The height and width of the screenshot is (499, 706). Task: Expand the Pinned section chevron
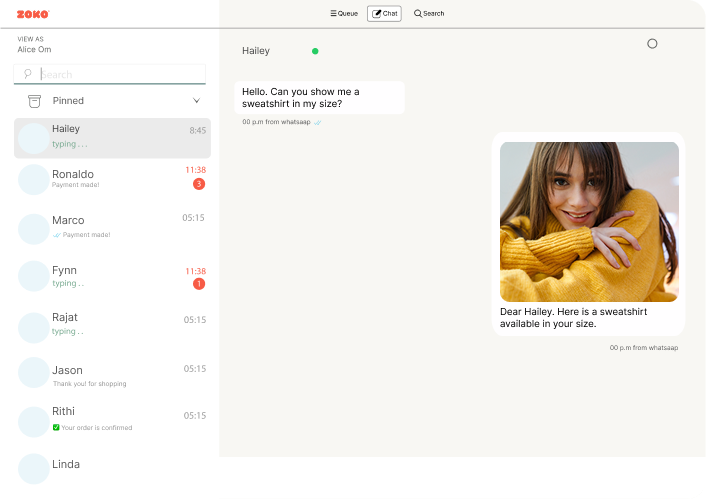point(196,100)
